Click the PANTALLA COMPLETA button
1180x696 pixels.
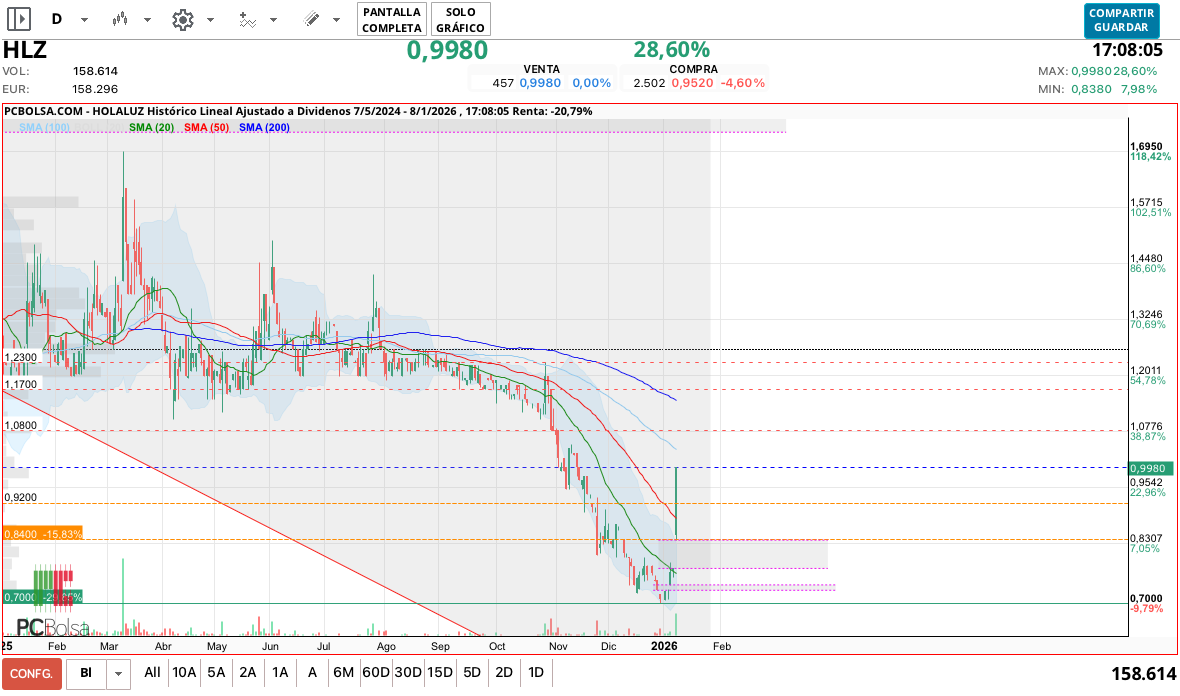[x=391, y=19]
